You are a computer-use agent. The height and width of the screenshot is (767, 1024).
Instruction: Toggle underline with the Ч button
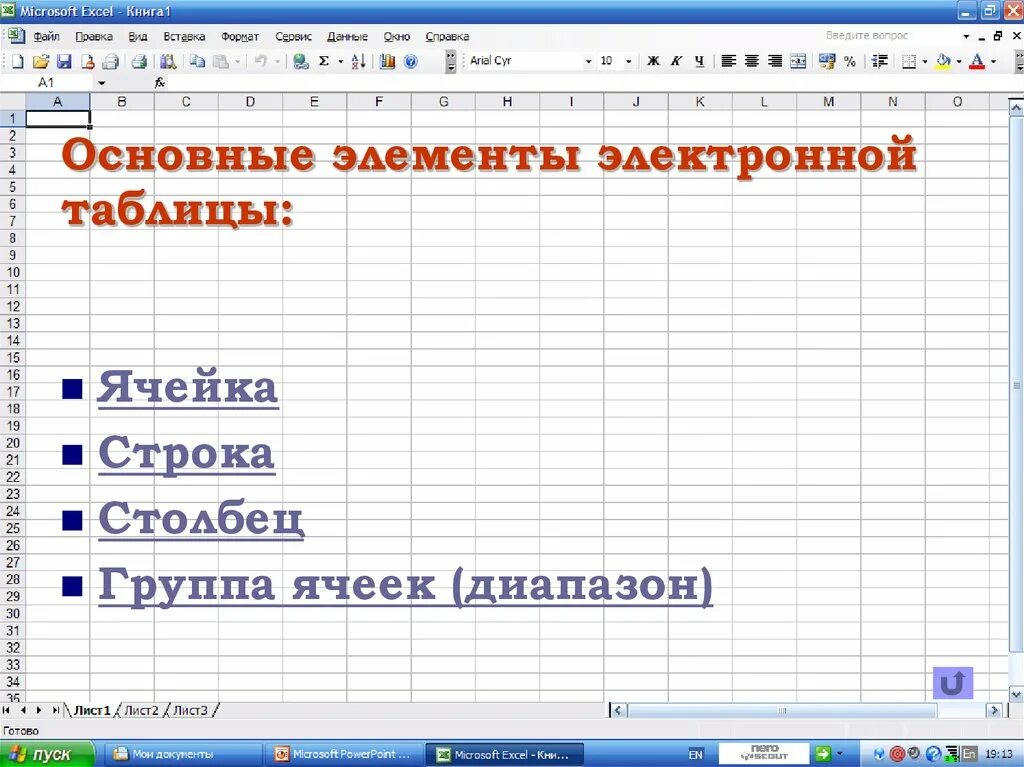699,61
